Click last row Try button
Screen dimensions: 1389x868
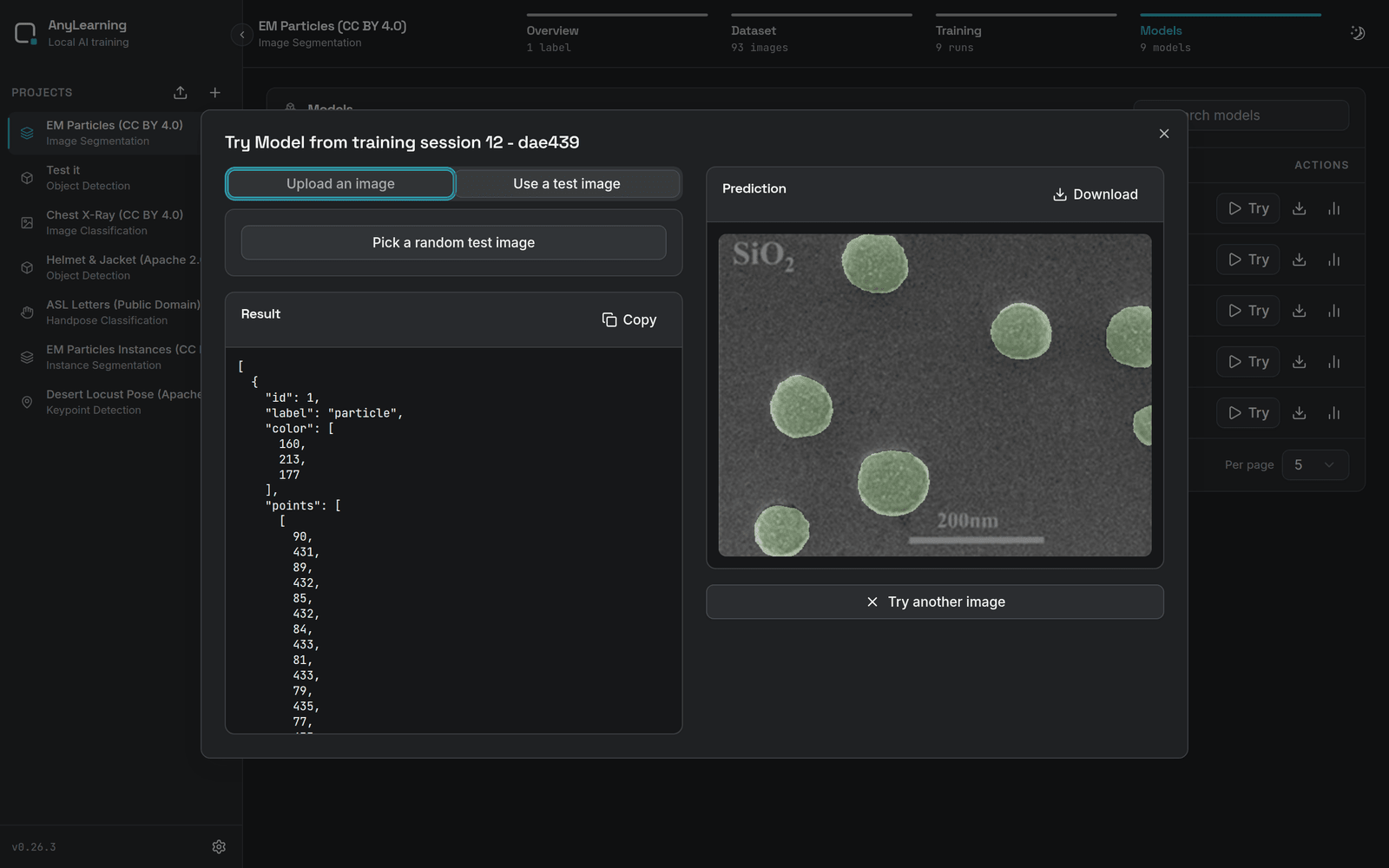tap(1248, 413)
